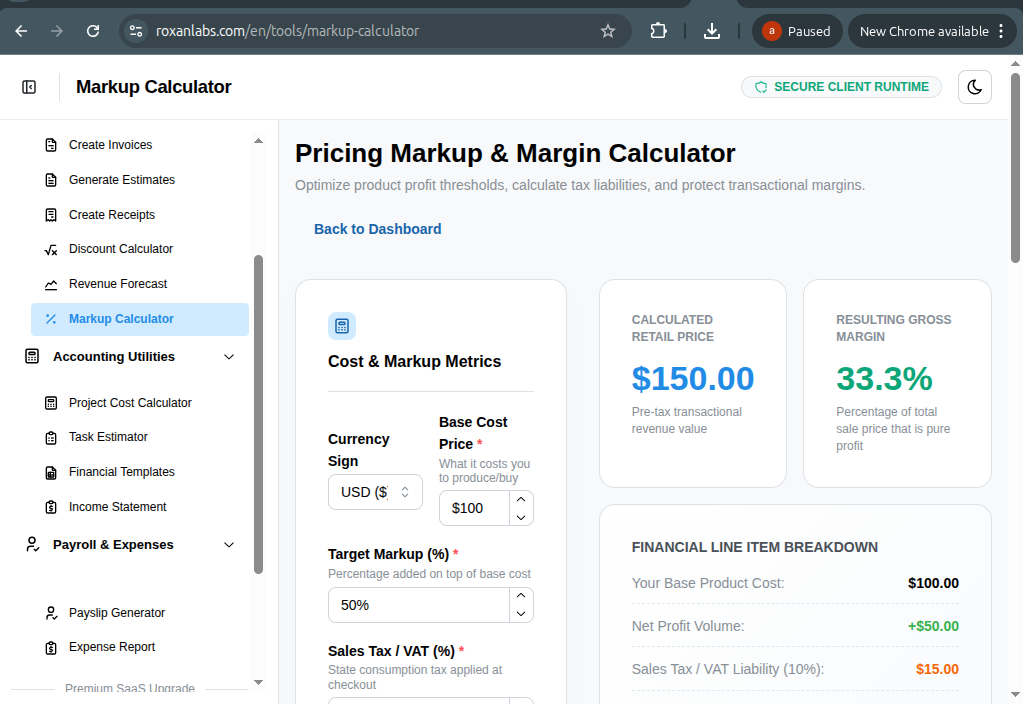
Task: Select Markup Calculator menu item
Action: coord(140,319)
